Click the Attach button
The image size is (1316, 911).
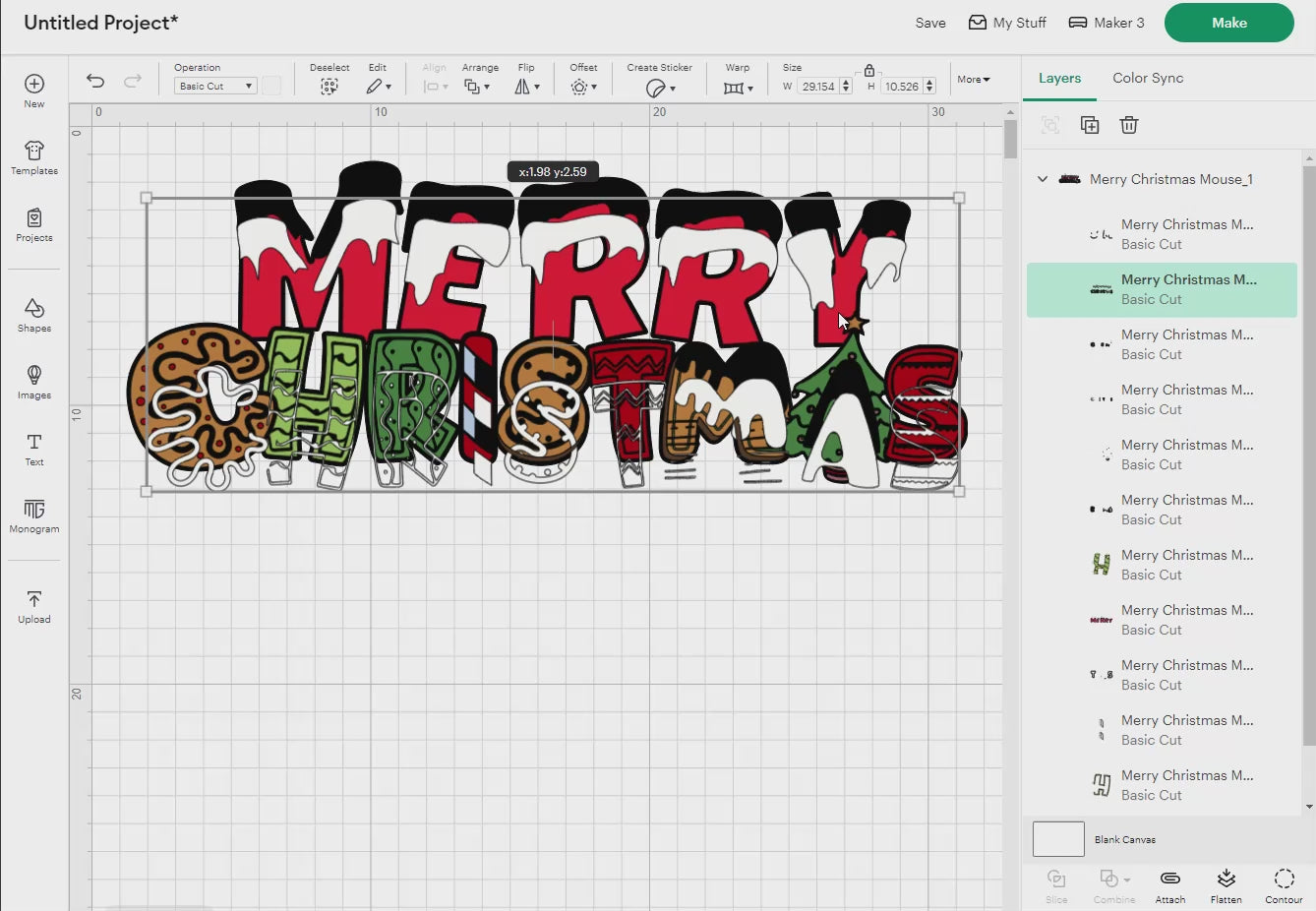pos(1170,885)
